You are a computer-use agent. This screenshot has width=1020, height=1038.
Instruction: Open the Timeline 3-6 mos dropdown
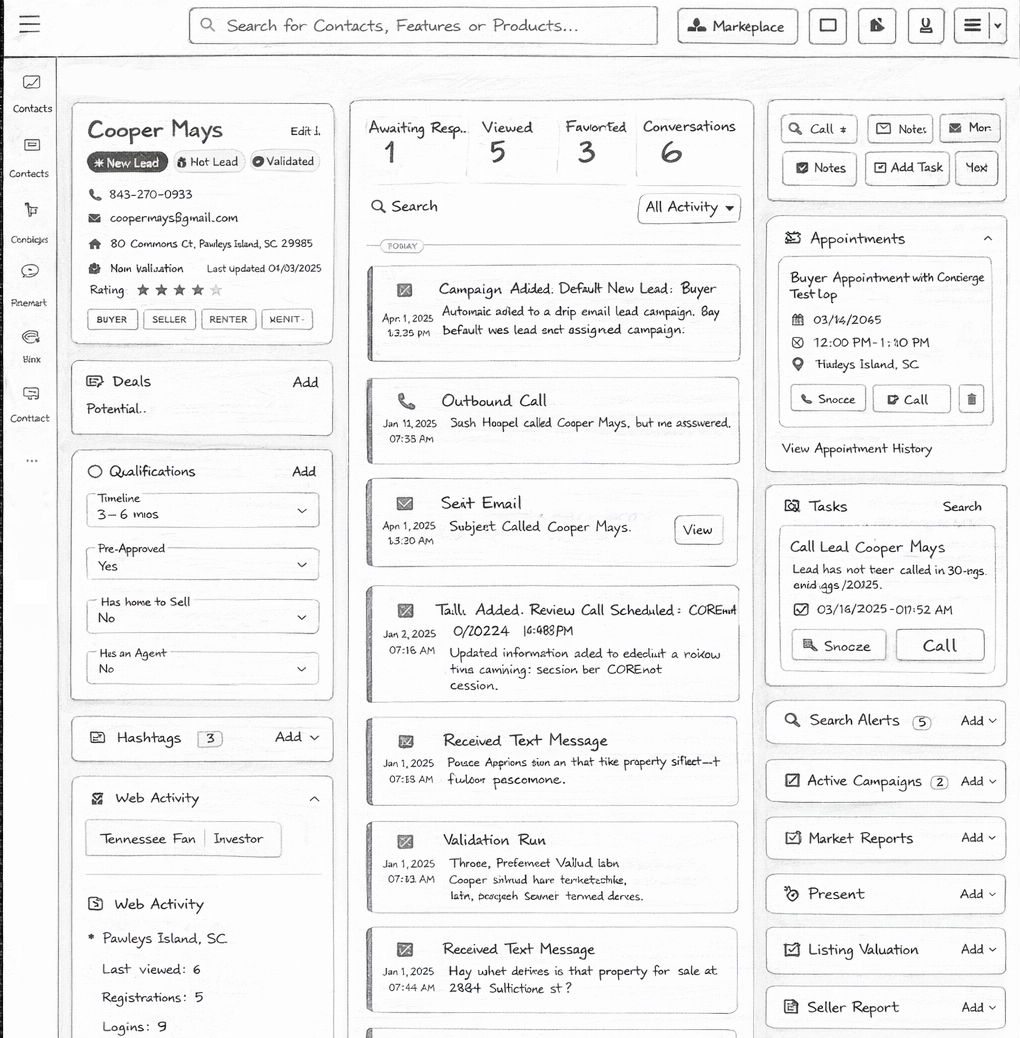click(x=203, y=510)
